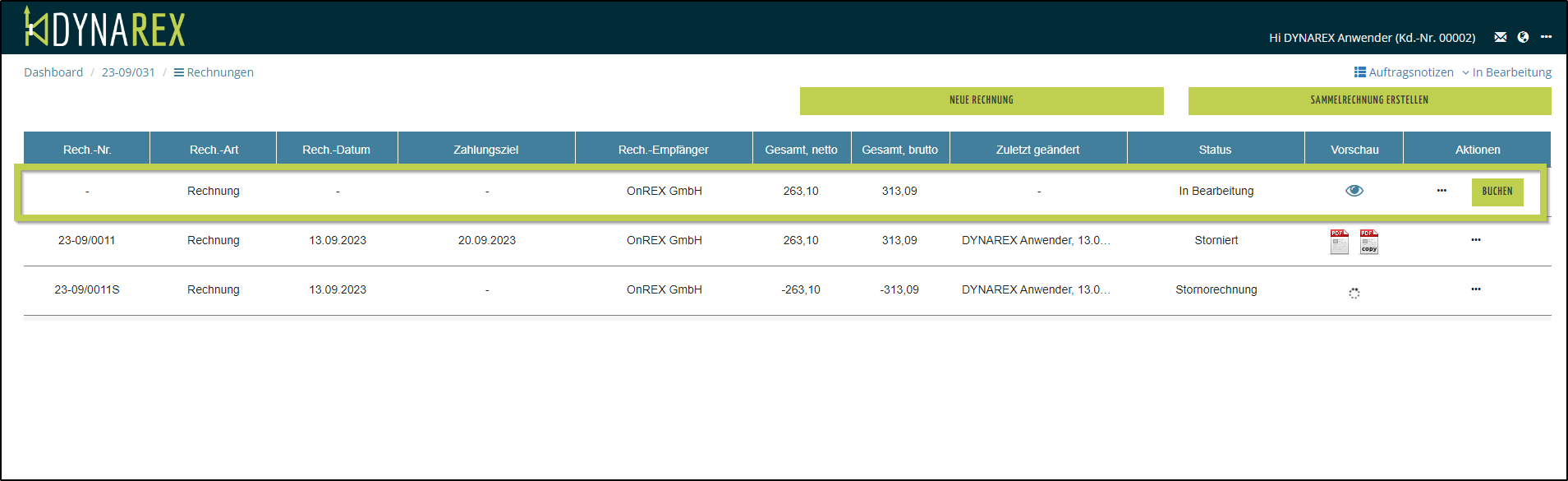Viewport: 1568px width, 481px height.
Task: Open the Rechnungen breadcrumb menu
Action: pos(214,72)
